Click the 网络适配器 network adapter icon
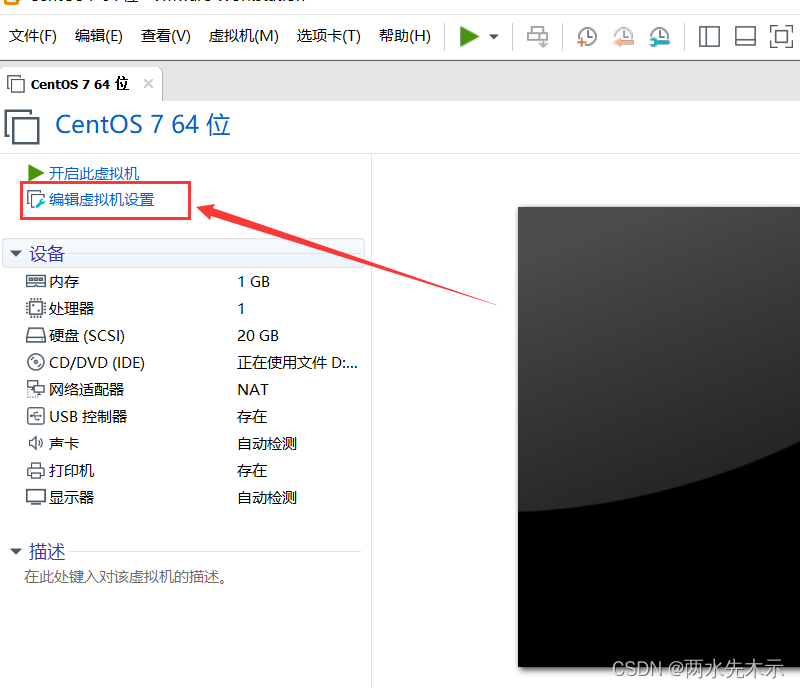Viewport: 800px width, 688px height. pyautogui.click(x=34, y=389)
